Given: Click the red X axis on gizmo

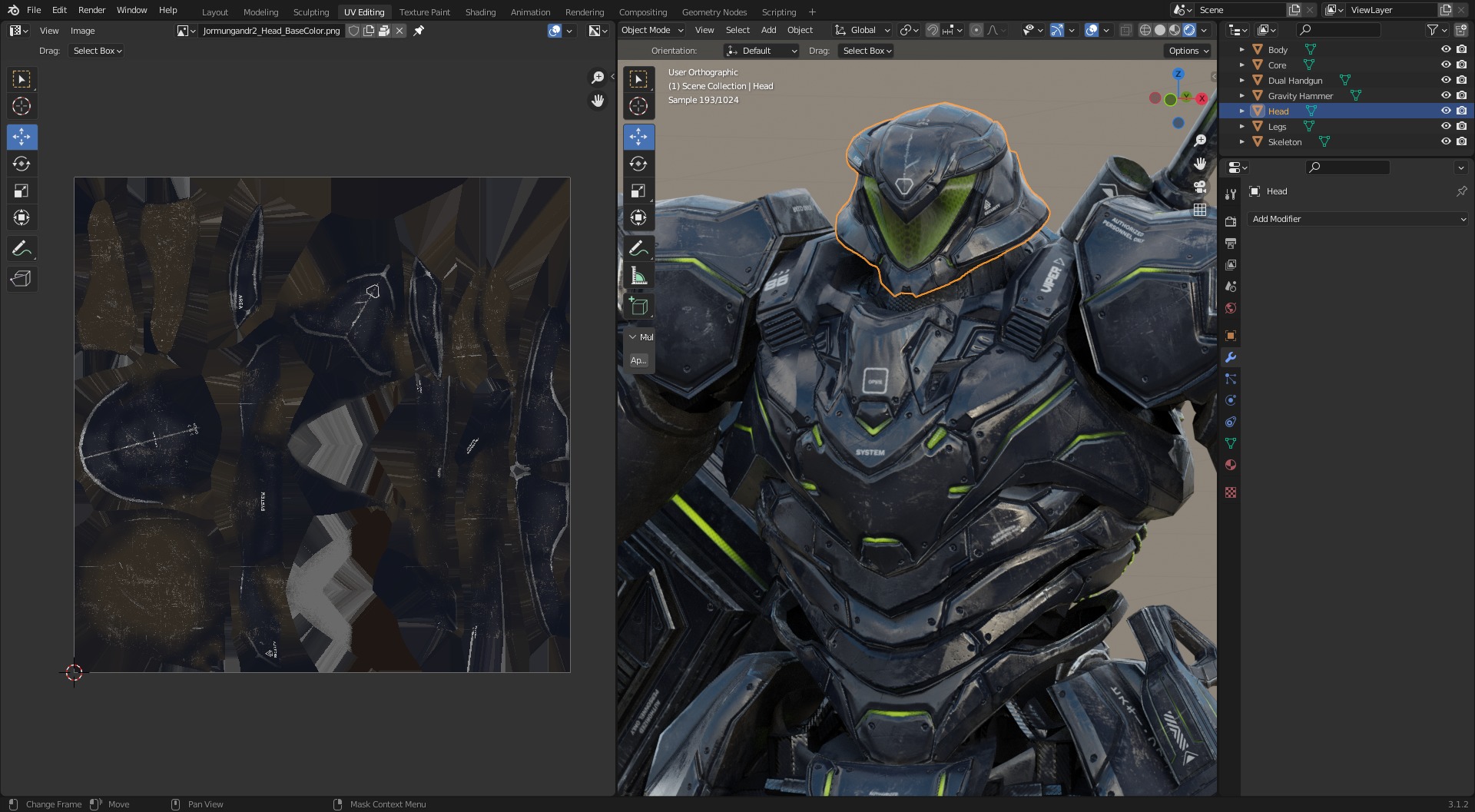Looking at the screenshot, I should tap(1202, 98).
